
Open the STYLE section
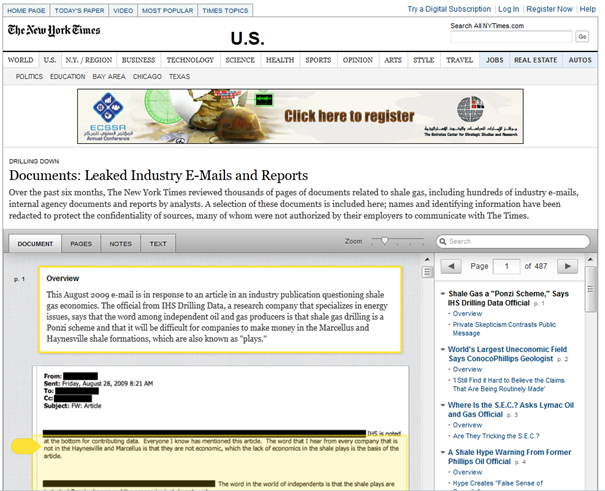(x=424, y=60)
